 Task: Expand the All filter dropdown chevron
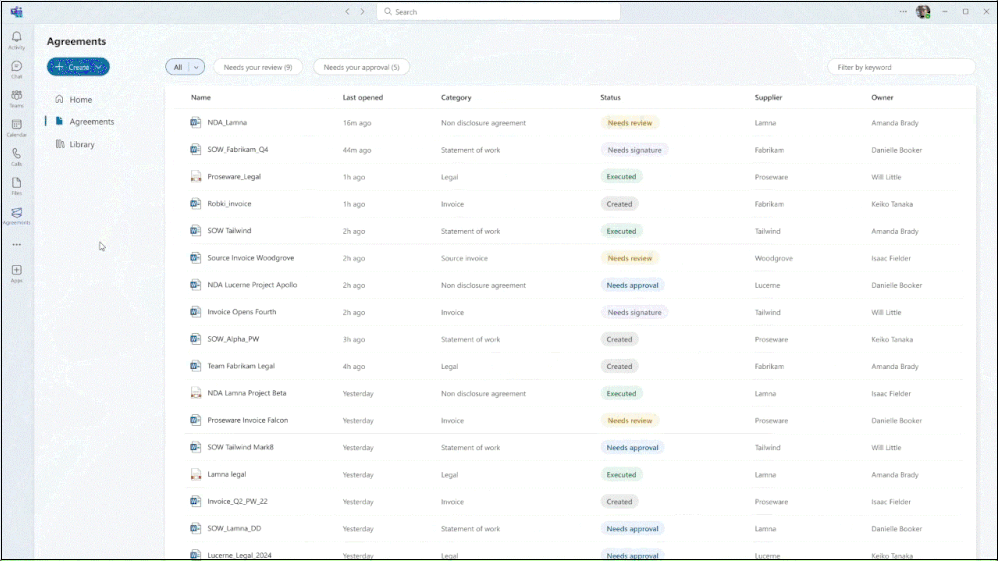pyautogui.click(x=196, y=67)
